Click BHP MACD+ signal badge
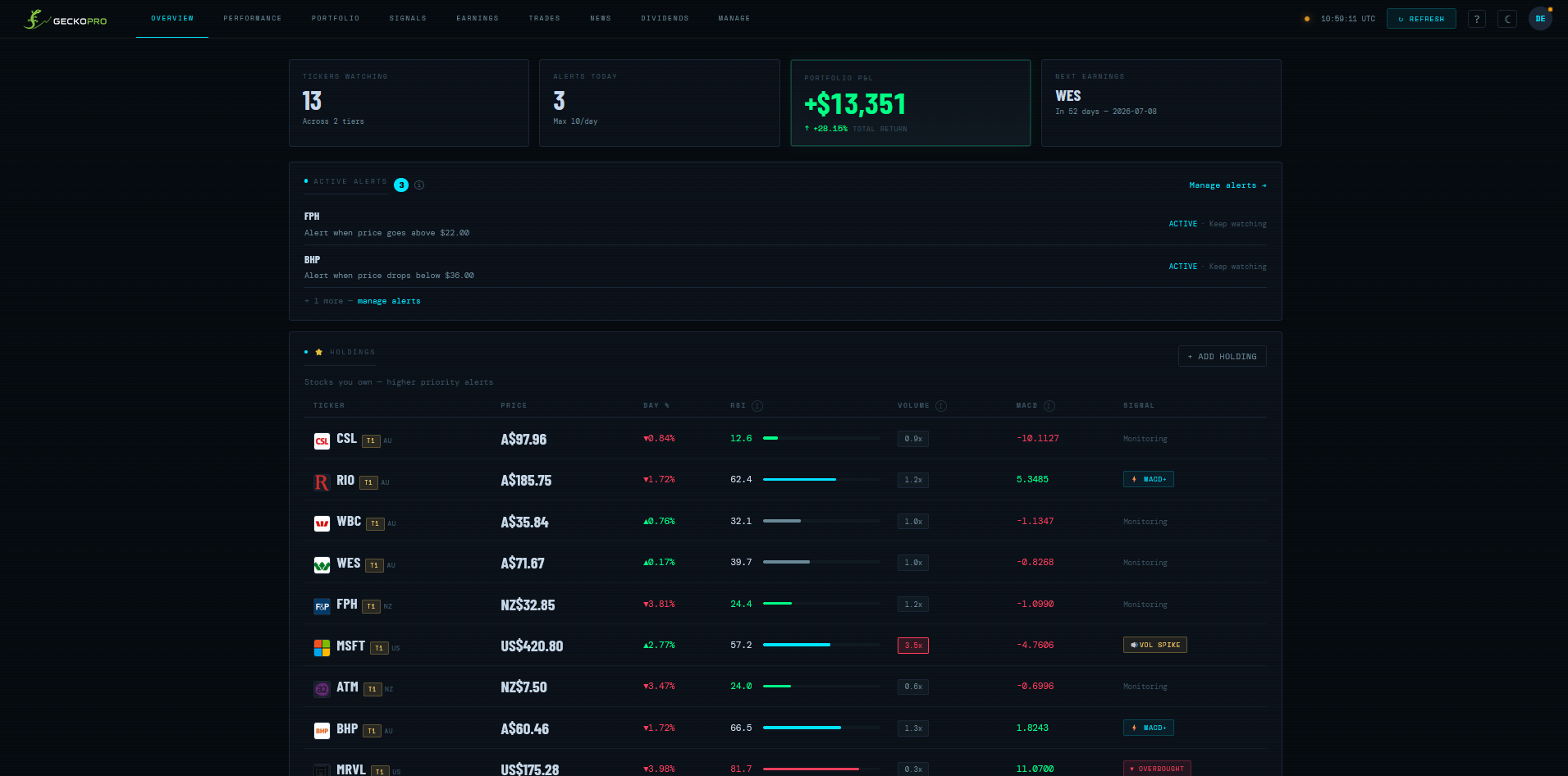The image size is (1568, 776). pos(1149,728)
